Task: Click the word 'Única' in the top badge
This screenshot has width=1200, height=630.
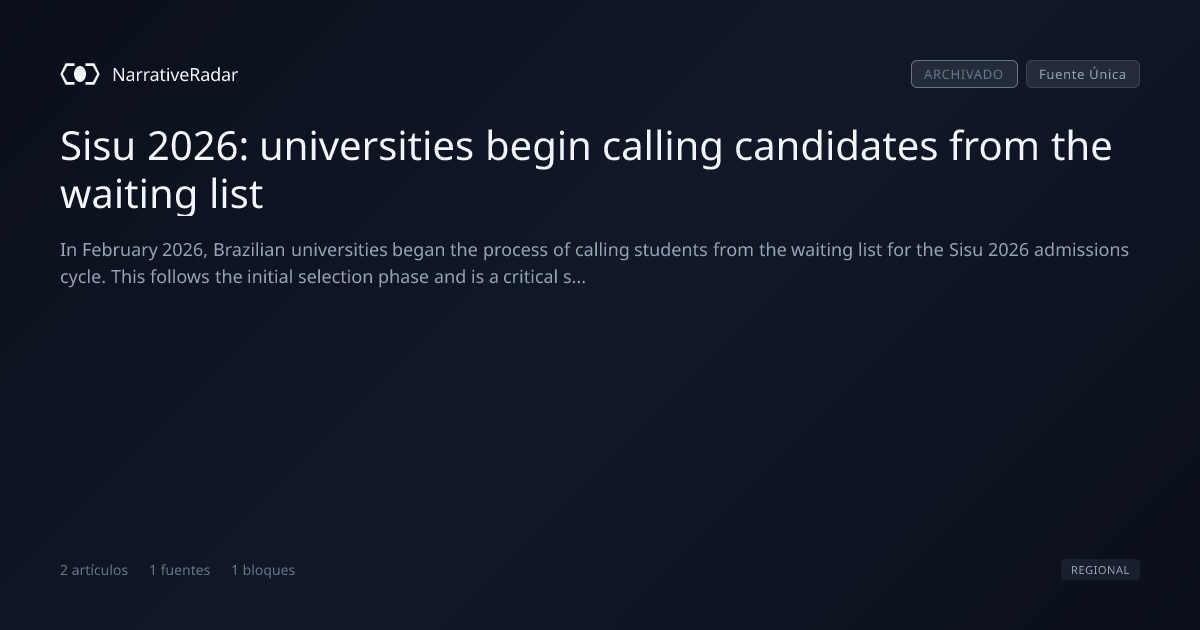Action: [x=1108, y=74]
